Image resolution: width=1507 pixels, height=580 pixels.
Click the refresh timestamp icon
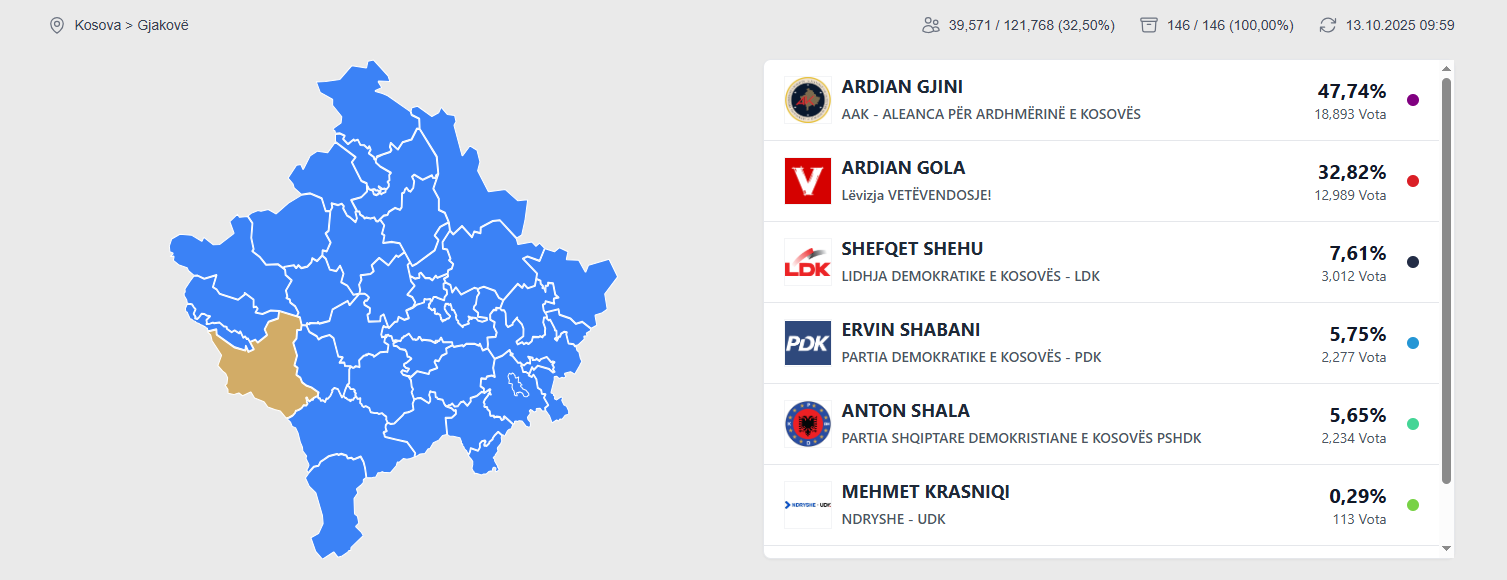[1328, 25]
